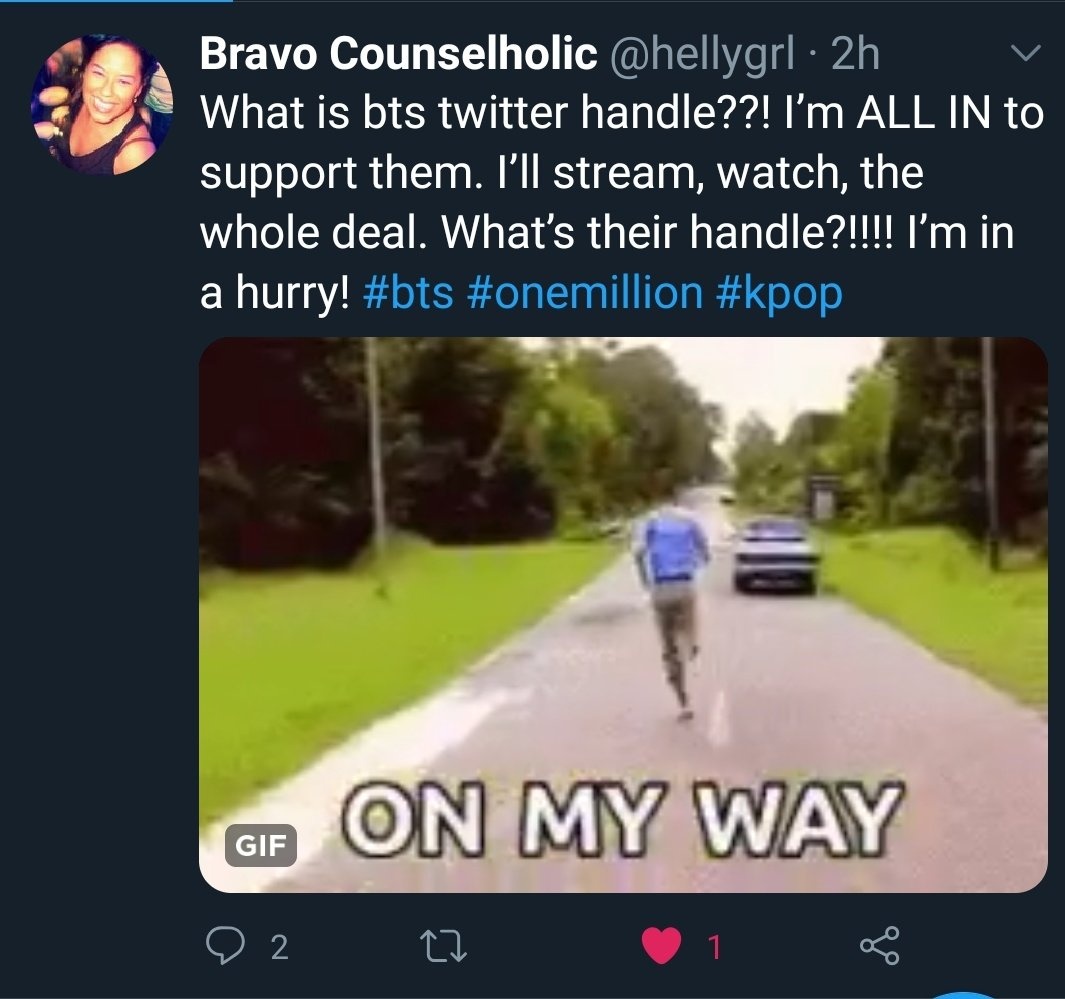Viewport: 1065px width, 999px height.
Task: Open the Bravo Counselholic display name
Action: pyautogui.click(x=399, y=53)
